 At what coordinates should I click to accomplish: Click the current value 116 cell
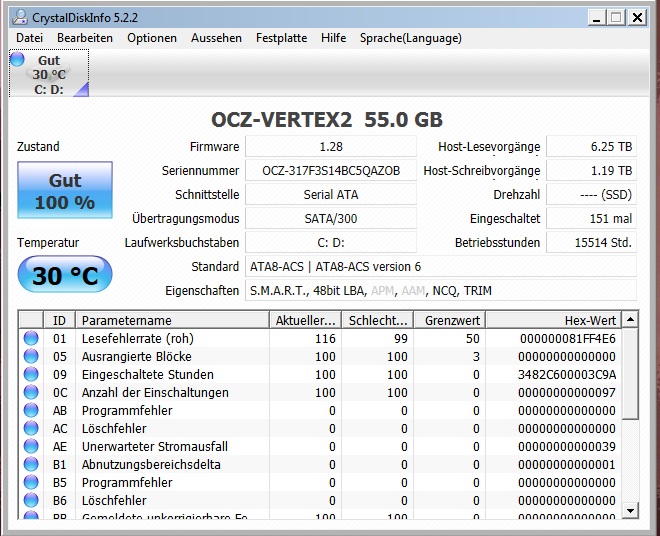coord(325,339)
